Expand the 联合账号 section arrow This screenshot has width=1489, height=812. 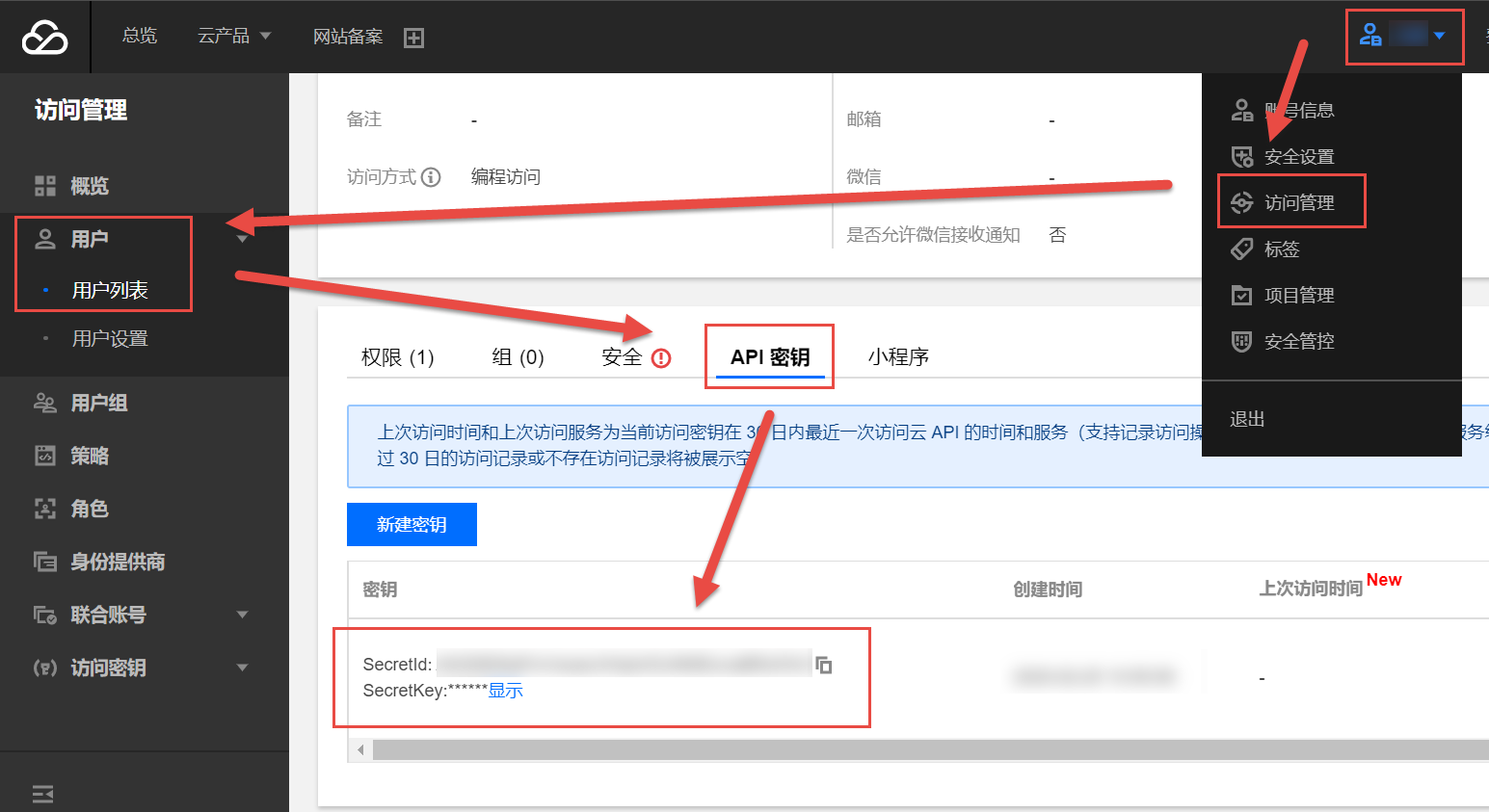coord(243,615)
